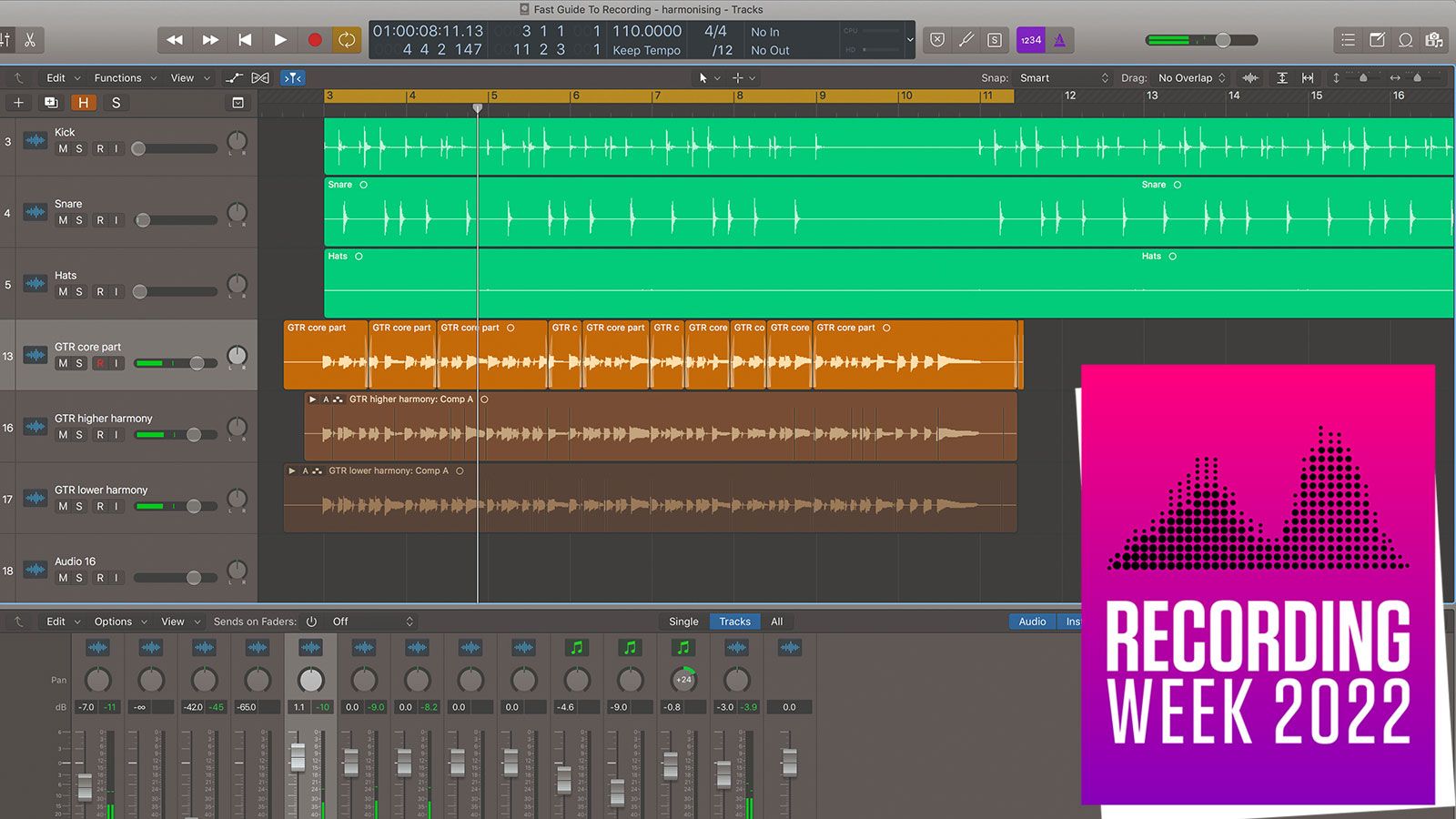The image size is (1456, 819).
Task: Disable record-enable on GTR core part track
Action: pos(100,363)
